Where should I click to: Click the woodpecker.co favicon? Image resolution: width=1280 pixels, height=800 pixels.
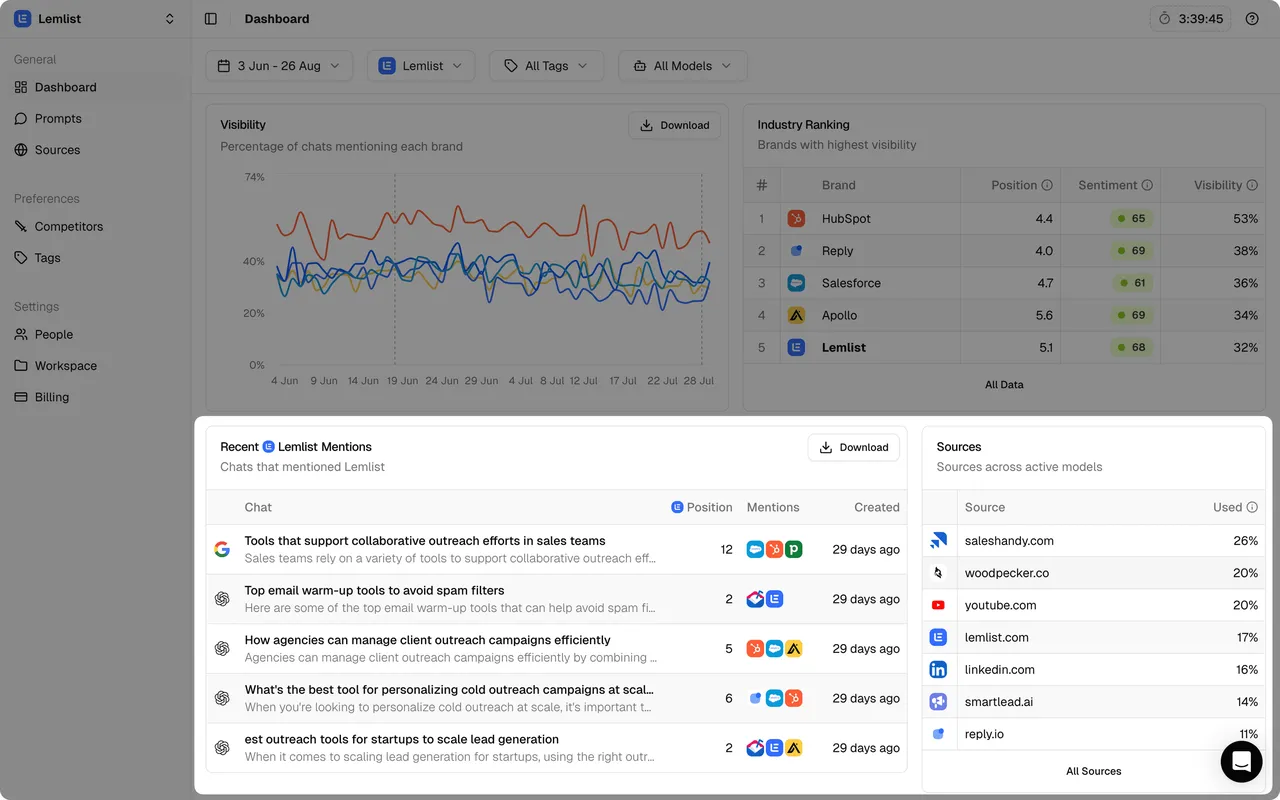tap(938, 573)
